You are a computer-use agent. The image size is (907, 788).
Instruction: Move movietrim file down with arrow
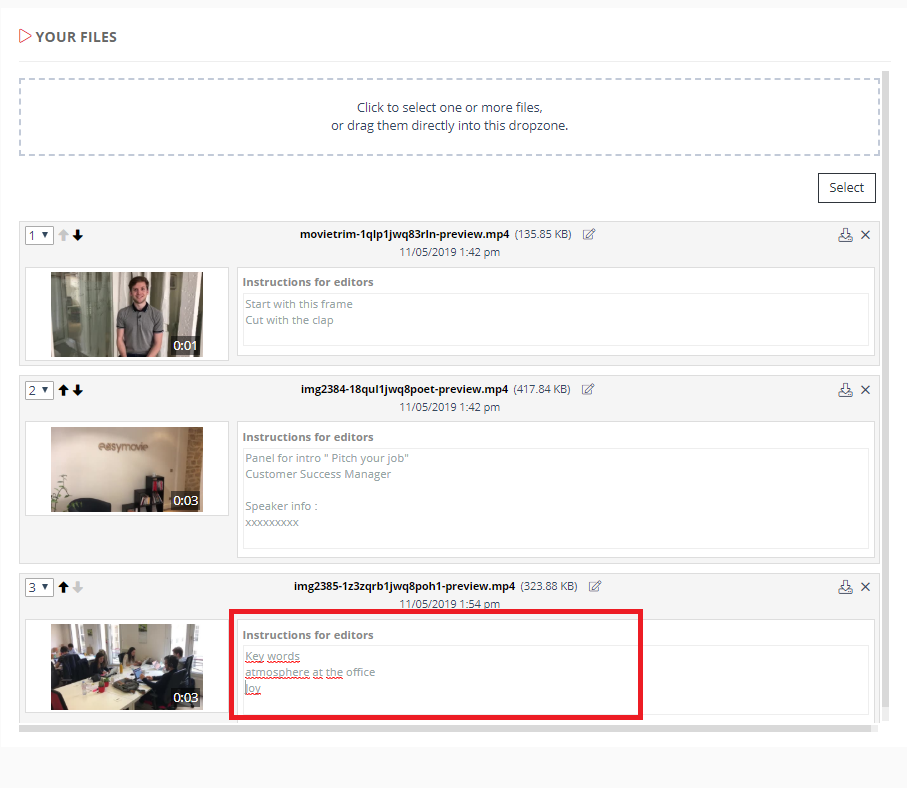click(x=78, y=235)
